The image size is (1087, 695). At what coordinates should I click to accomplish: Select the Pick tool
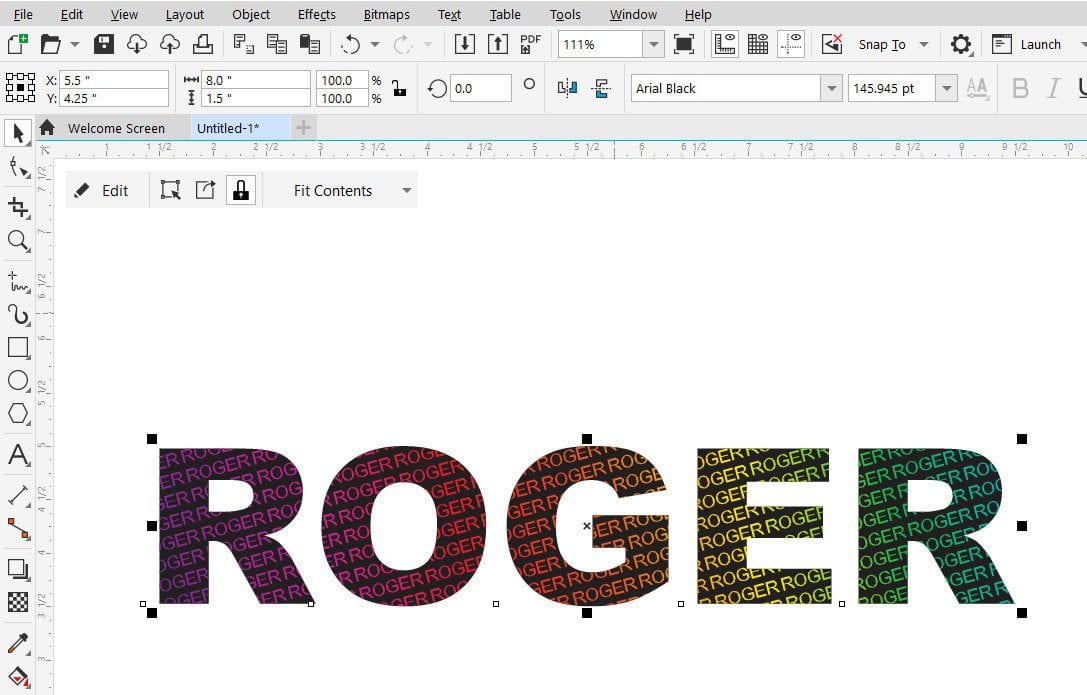[17, 133]
